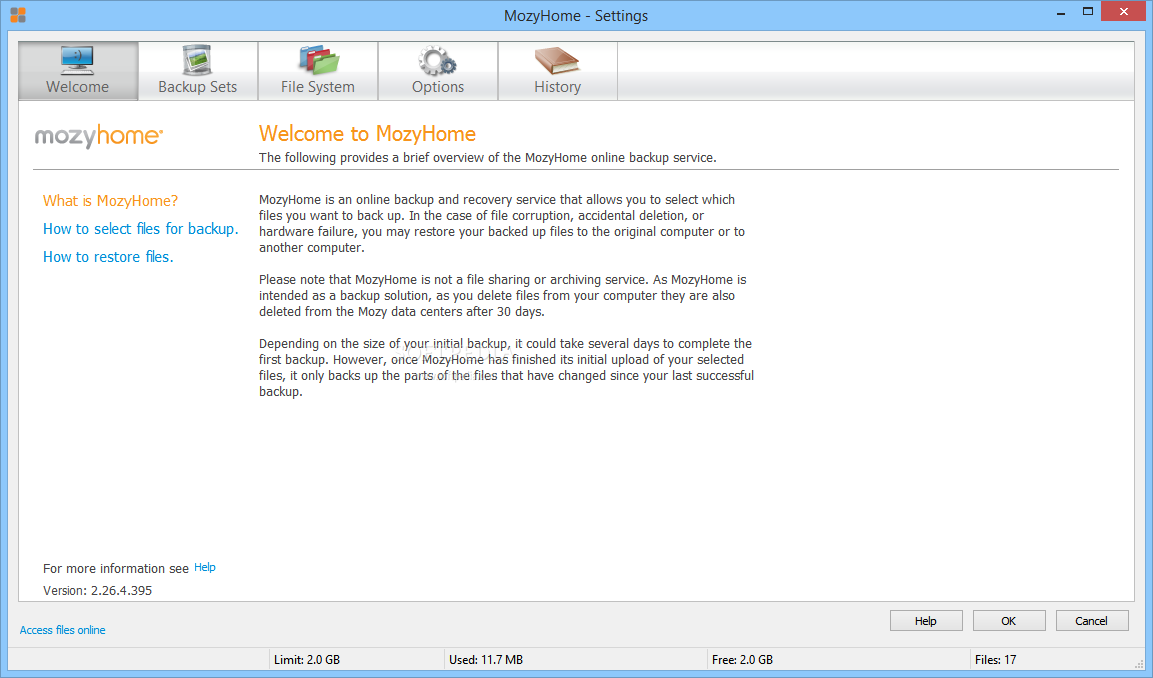Confirm settings with the OK button
The width and height of the screenshot is (1153, 678).
coord(1008,621)
